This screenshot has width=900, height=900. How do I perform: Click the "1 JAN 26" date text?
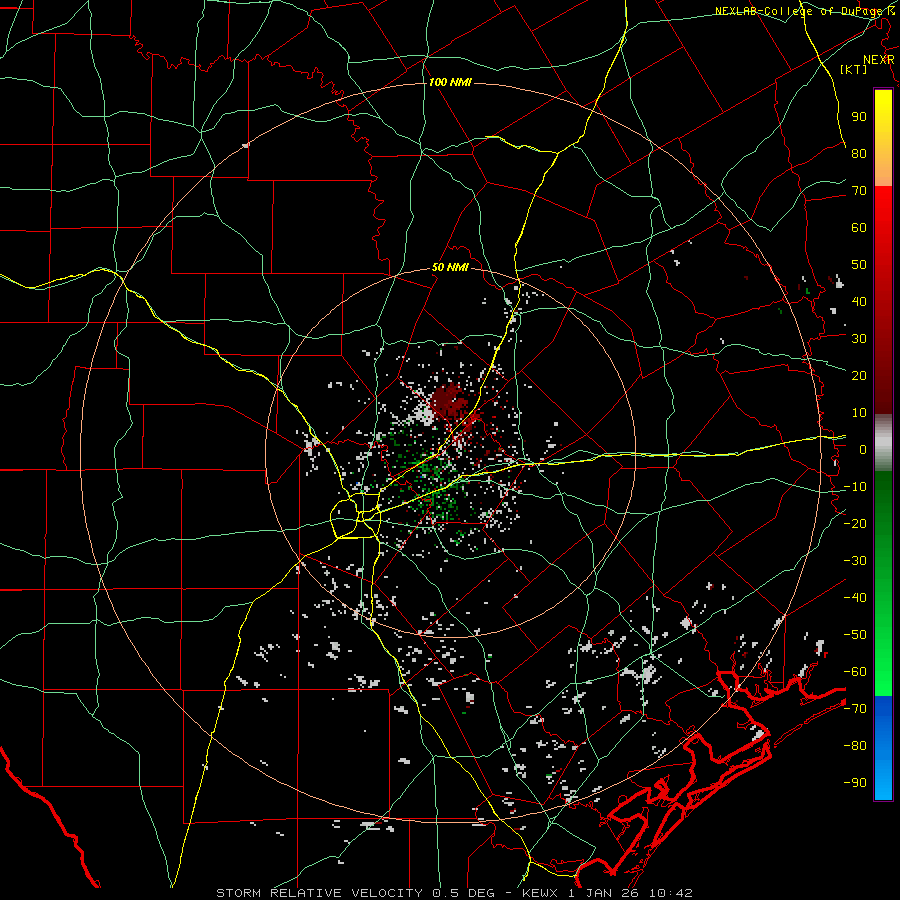[x=603, y=893]
